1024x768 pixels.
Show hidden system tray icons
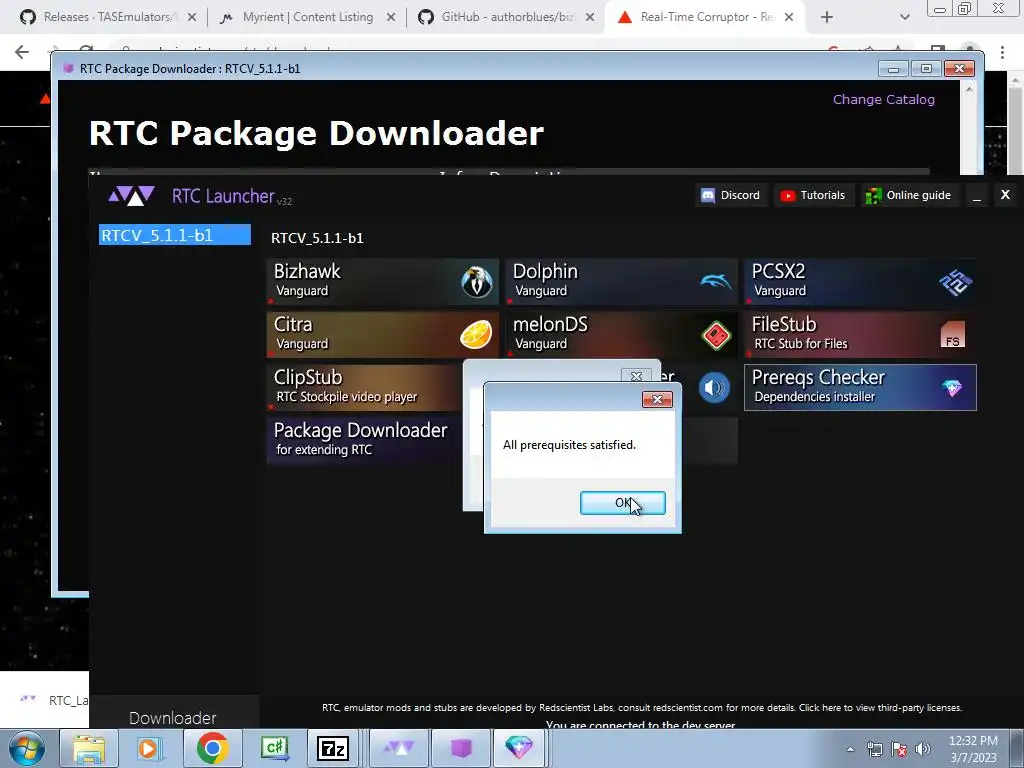850,749
